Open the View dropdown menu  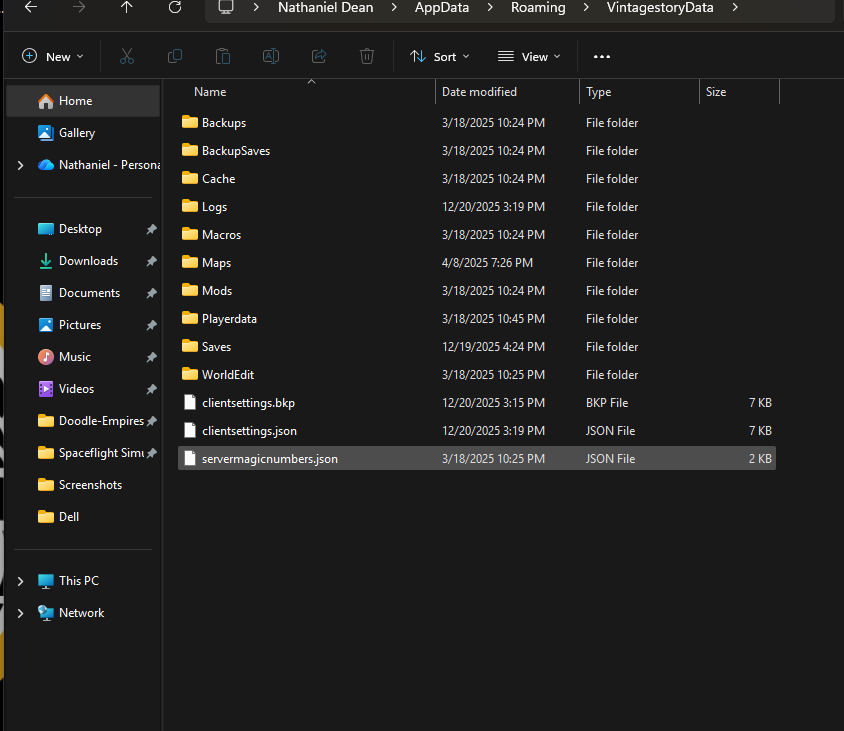pos(529,57)
